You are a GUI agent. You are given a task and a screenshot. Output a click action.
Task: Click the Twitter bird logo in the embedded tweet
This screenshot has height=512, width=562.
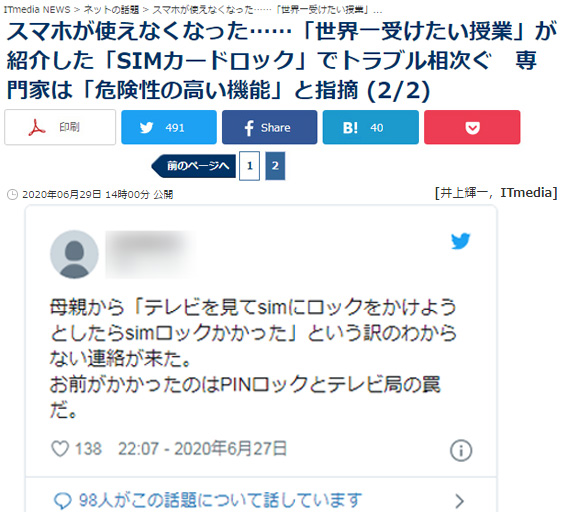point(461,241)
